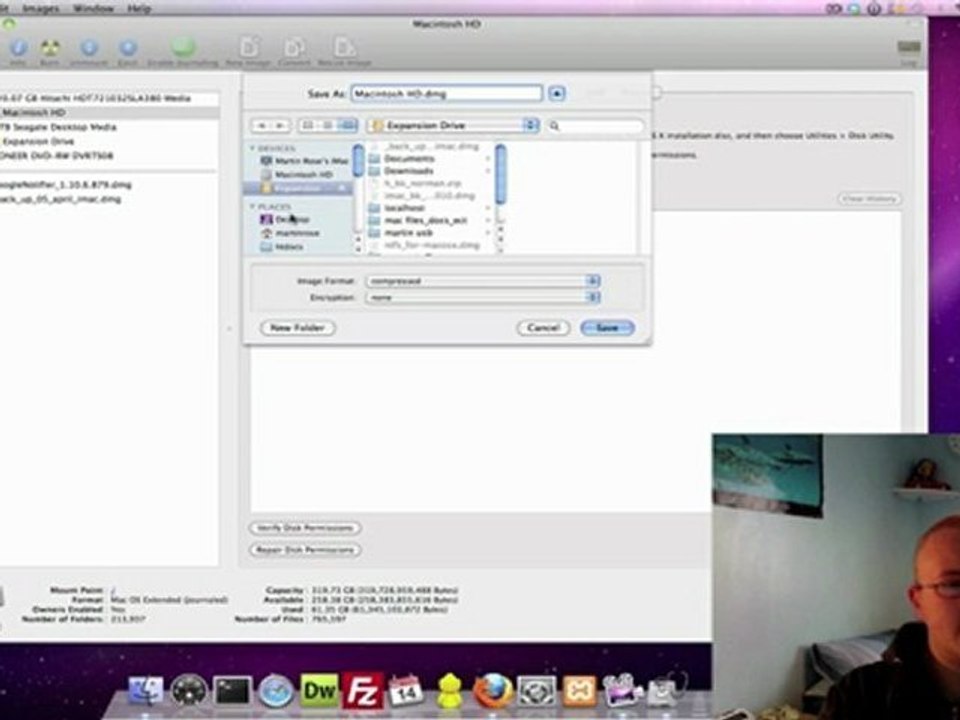Open Adium duck icon in the Dock
Image resolution: width=960 pixels, height=720 pixels.
[449, 691]
